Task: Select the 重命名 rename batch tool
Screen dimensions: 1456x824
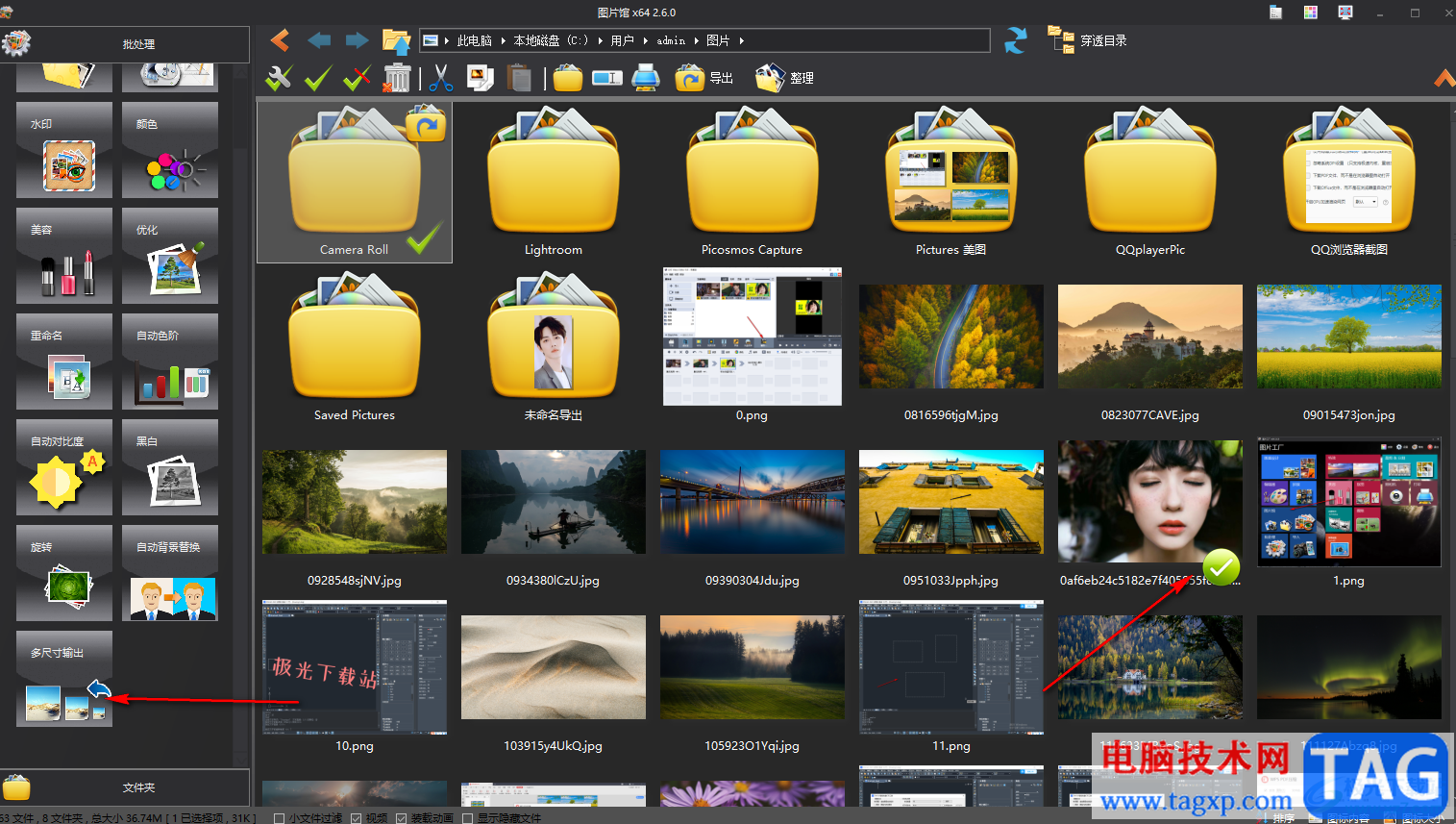Action: pyautogui.click(x=64, y=362)
